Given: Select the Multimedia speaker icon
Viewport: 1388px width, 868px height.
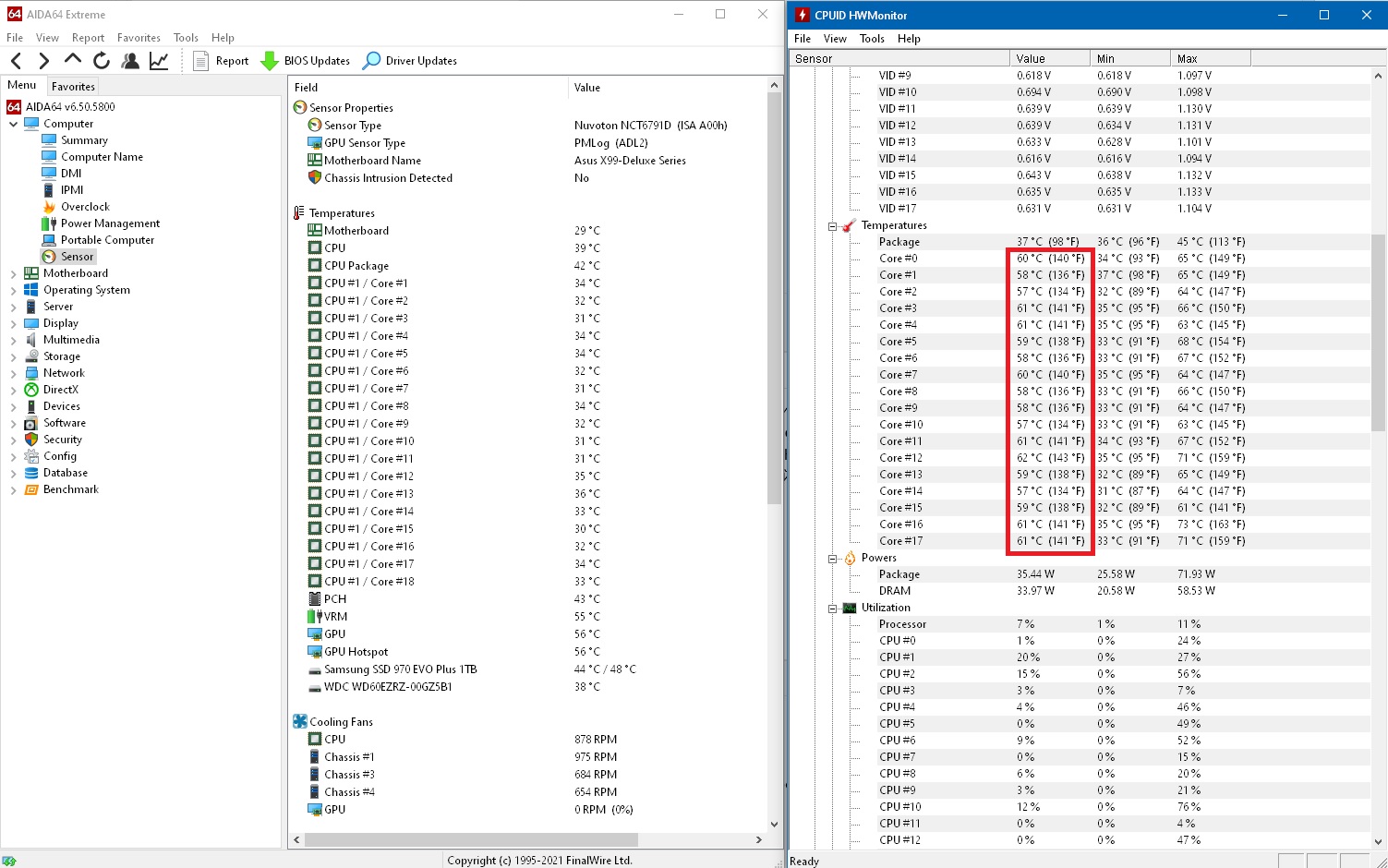Looking at the screenshot, I should pyautogui.click(x=31, y=340).
